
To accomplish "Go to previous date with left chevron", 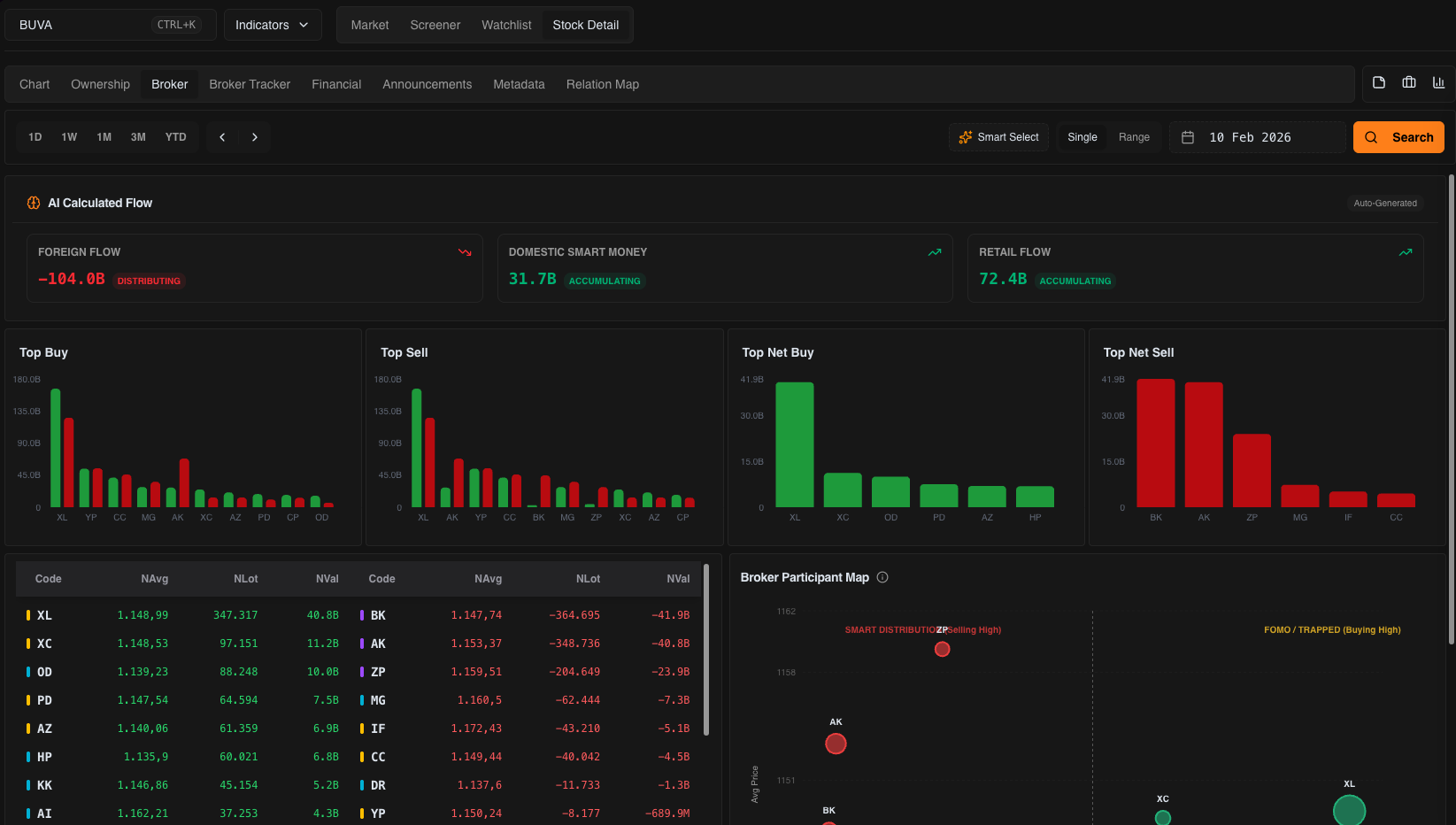I will 222,137.
